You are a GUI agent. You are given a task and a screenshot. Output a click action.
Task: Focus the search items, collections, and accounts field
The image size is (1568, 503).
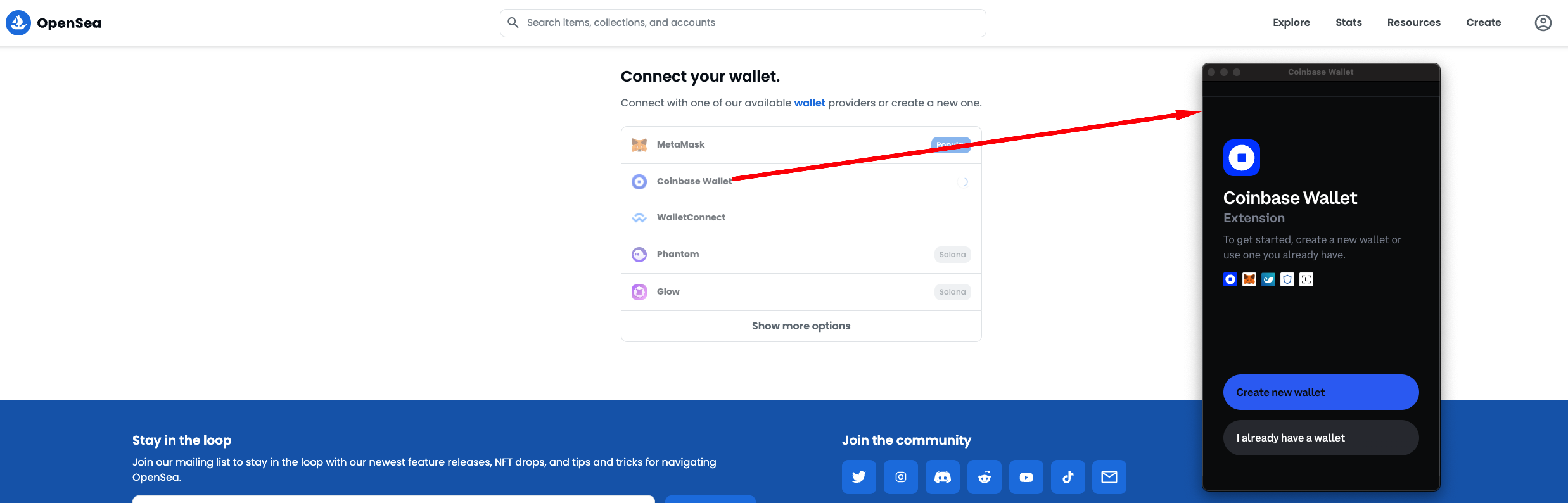(x=743, y=23)
